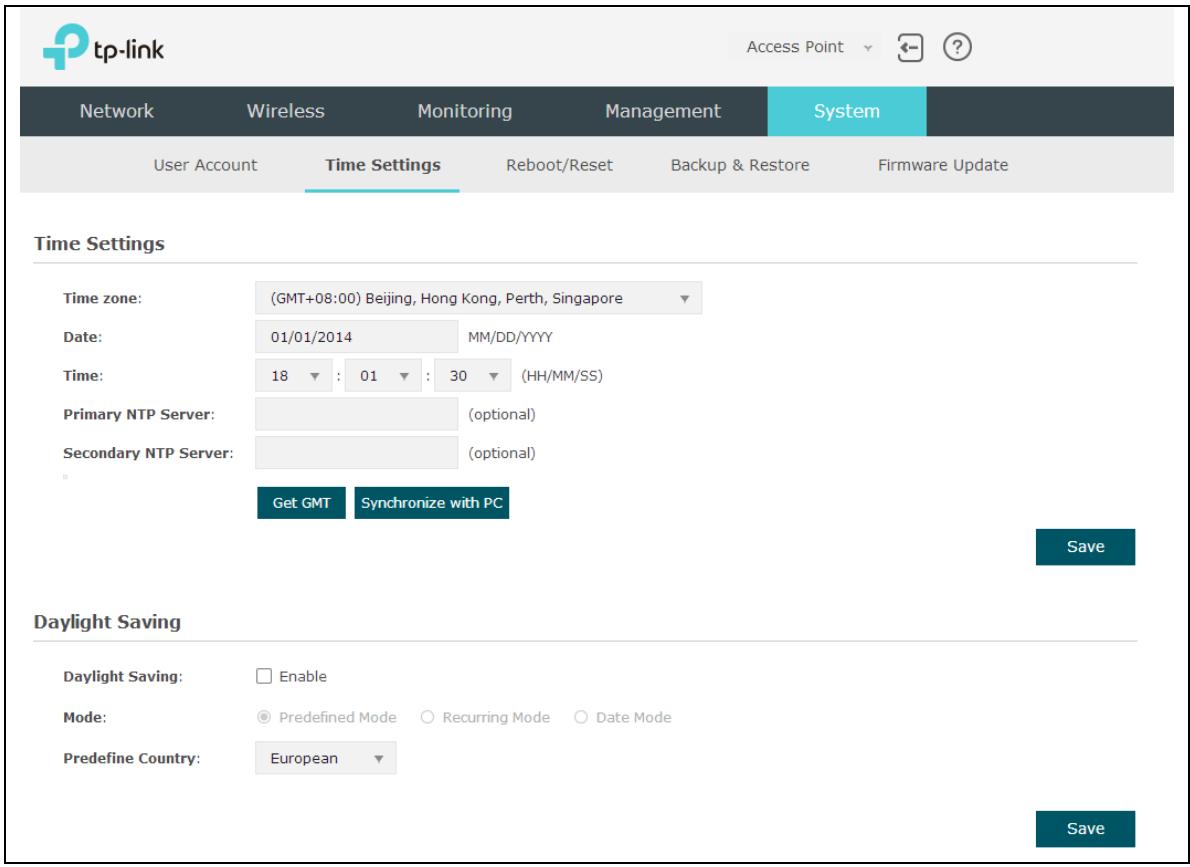
Task: Open the hour dropdown showing 18
Action: click(x=294, y=376)
